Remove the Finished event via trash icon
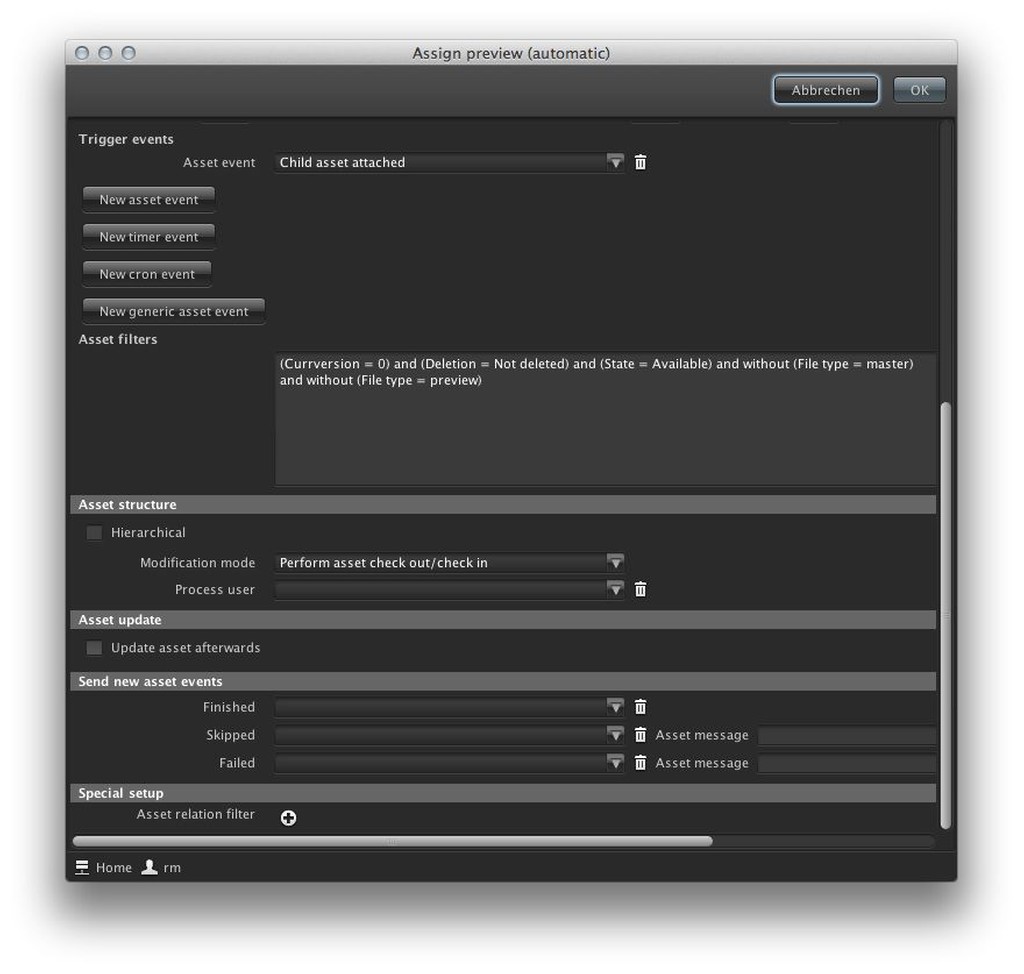 pyautogui.click(x=640, y=706)
